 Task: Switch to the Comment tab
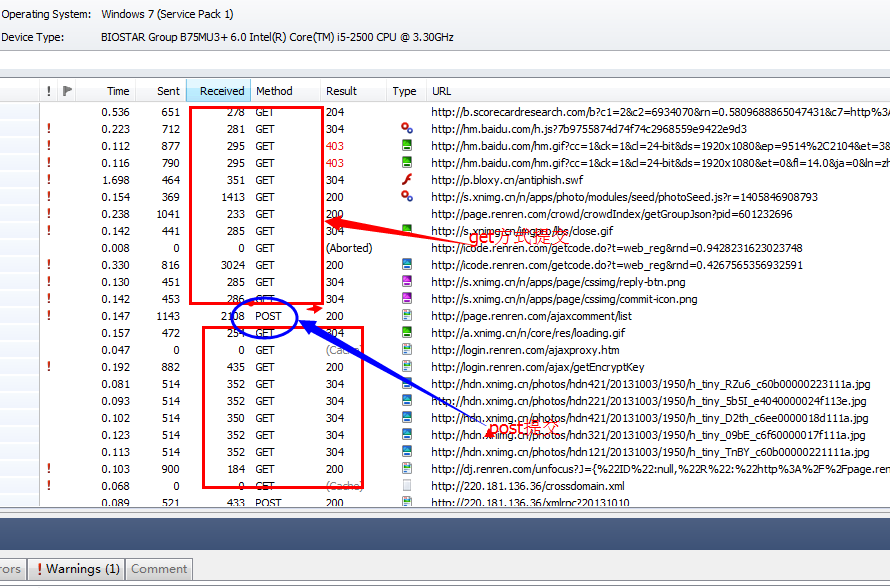point(158,569)
